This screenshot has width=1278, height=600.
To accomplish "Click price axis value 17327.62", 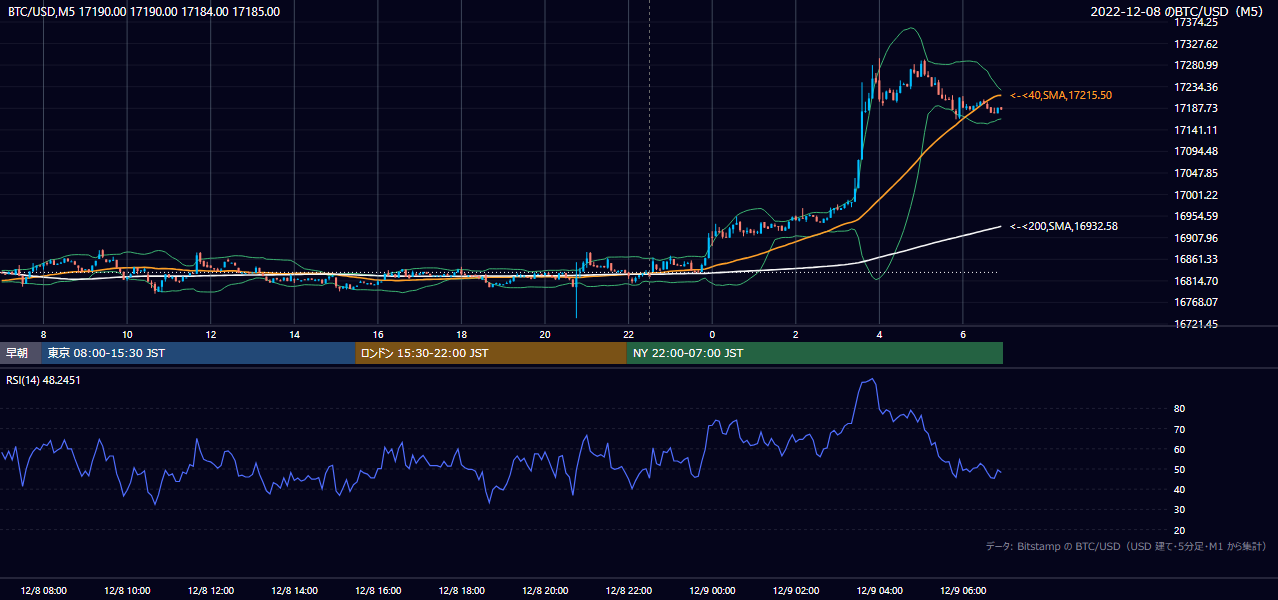I will pos(1195,44).
